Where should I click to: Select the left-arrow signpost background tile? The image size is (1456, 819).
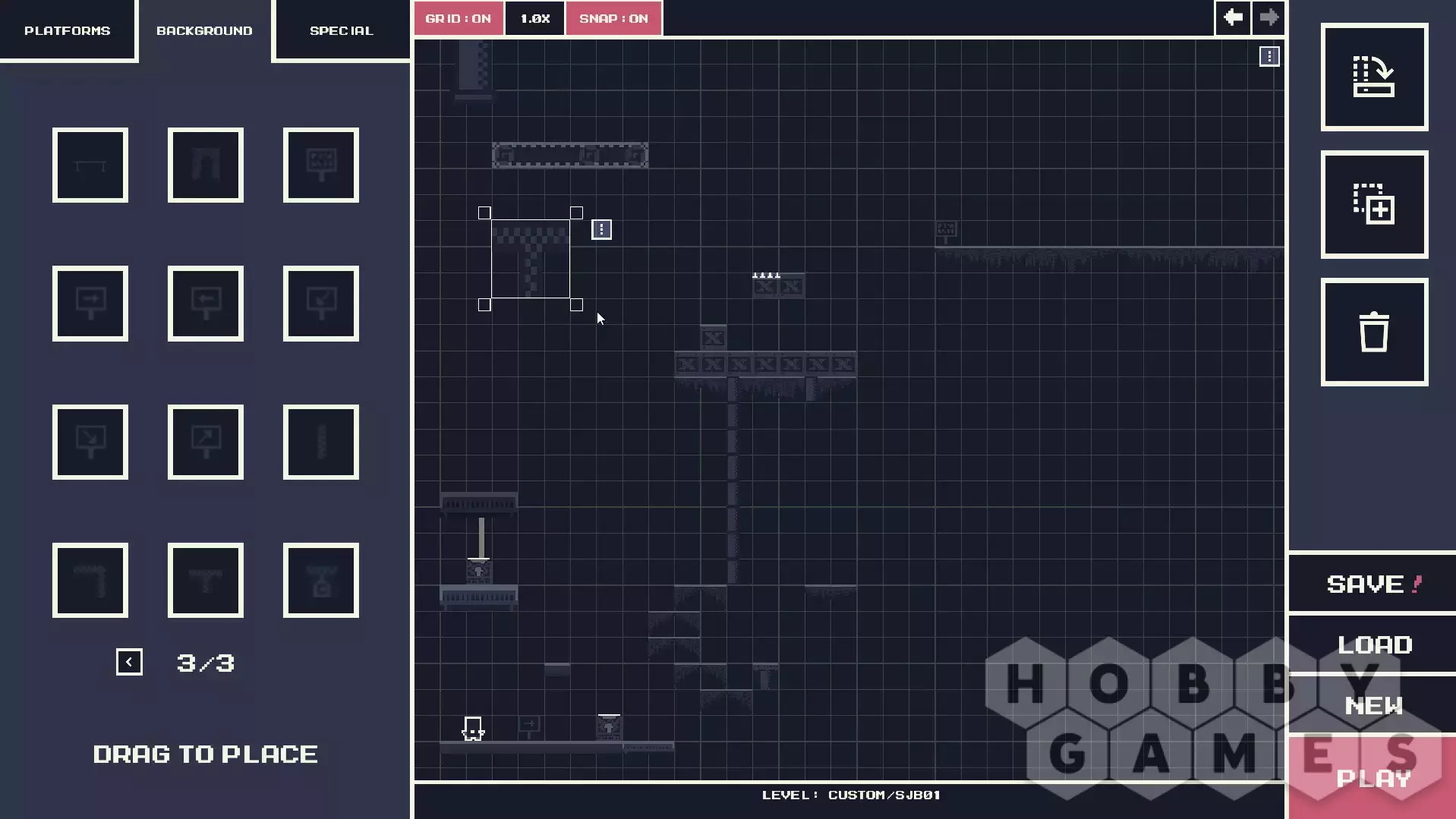[206, 304]
